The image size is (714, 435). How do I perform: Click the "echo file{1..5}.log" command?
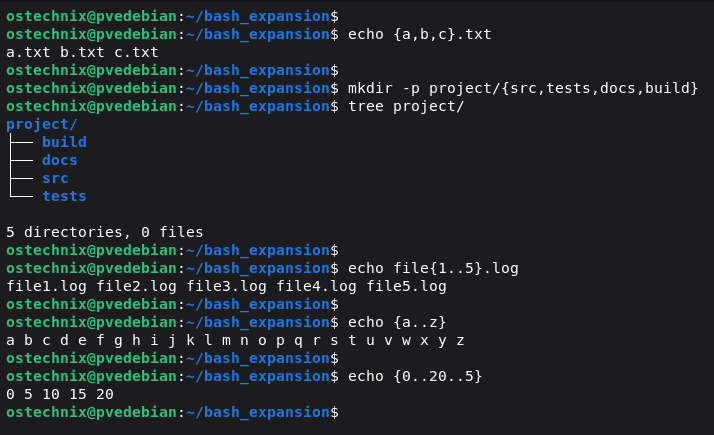point(432,268)
